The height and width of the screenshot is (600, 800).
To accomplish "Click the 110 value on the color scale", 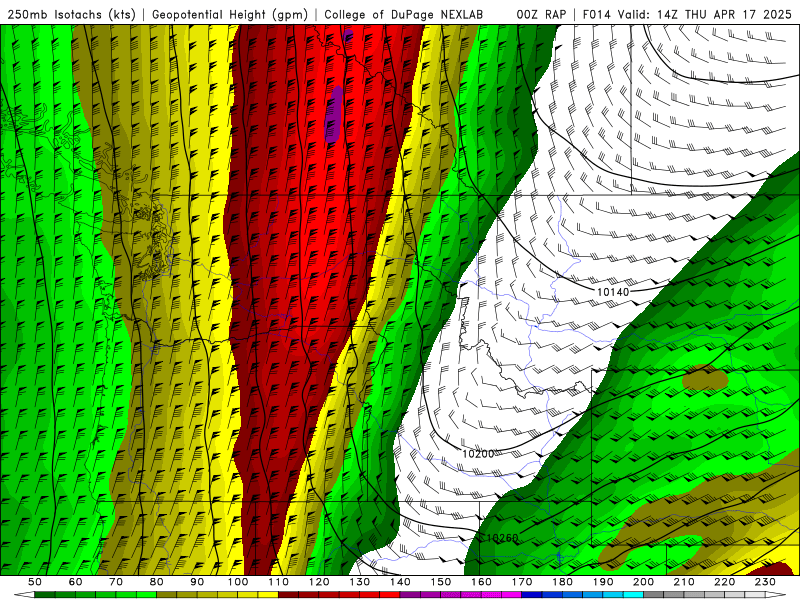I will 279,582.
